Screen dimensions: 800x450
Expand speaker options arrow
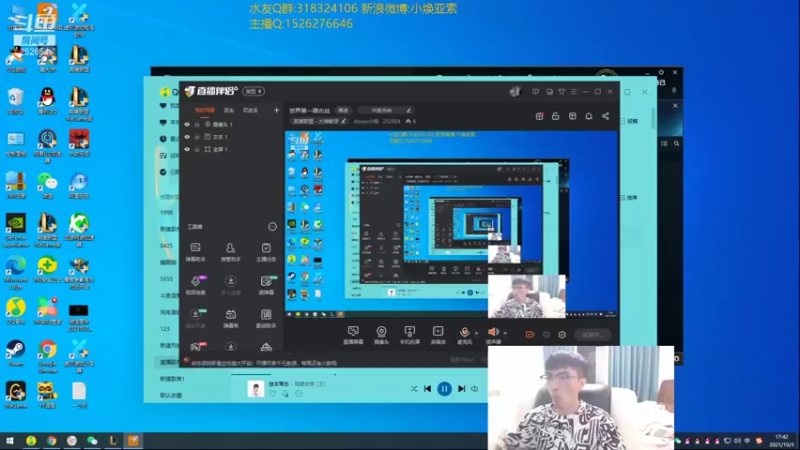[x=505, y=333]
